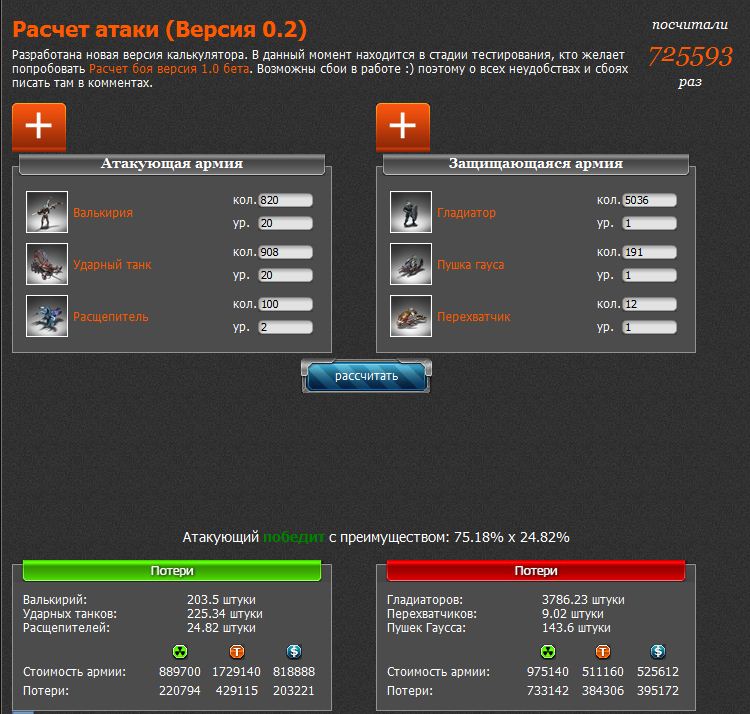Click the orange titanium icon under defender losses

click(603, 651)
